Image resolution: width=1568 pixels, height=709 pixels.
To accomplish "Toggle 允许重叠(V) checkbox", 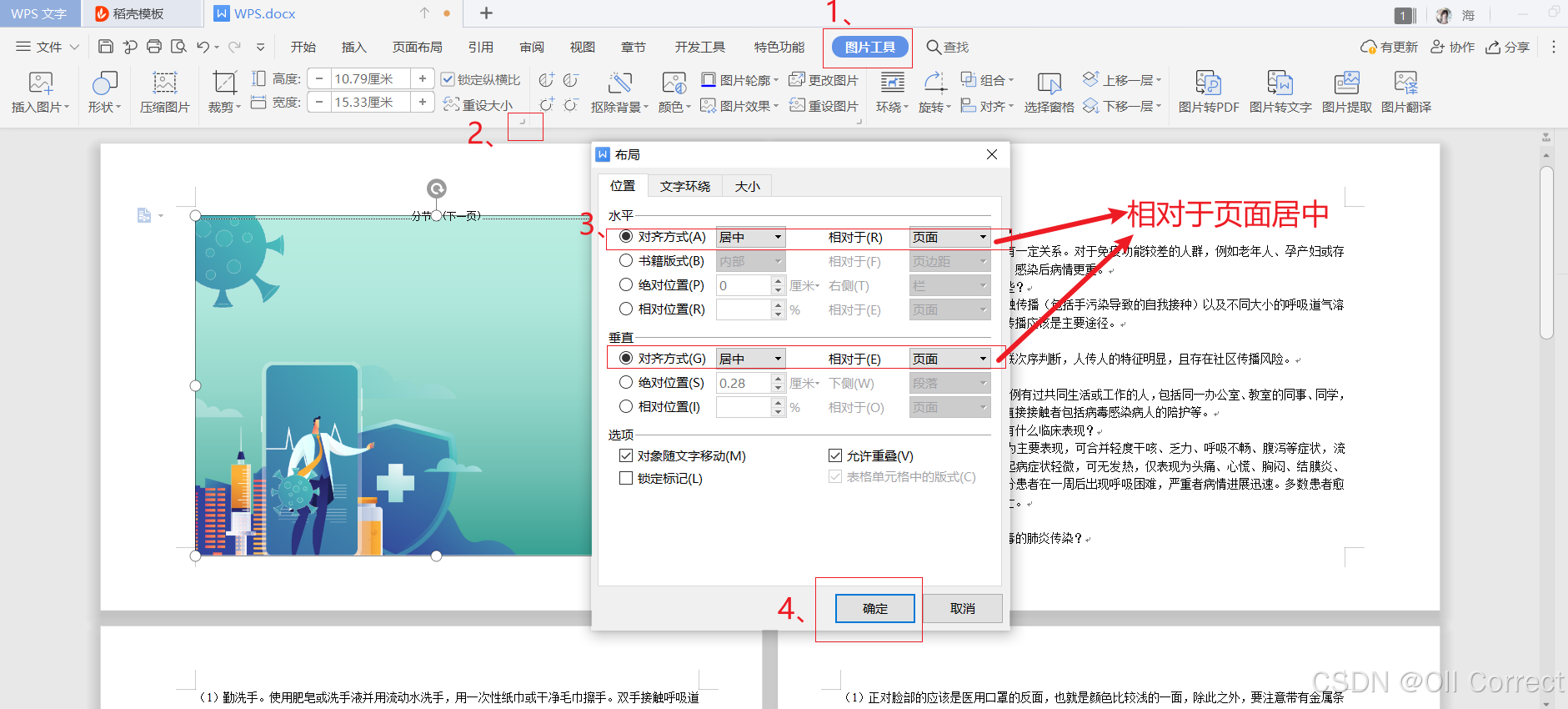I will click(x=835, y=456).
